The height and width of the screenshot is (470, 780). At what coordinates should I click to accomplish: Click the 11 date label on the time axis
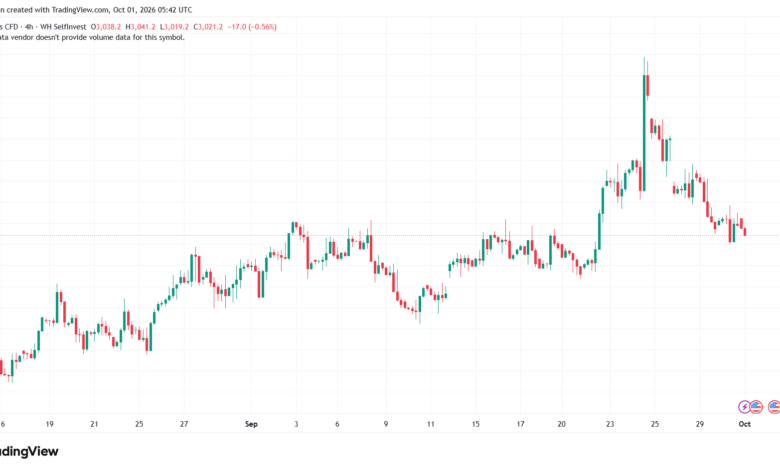tap(430, 424)
